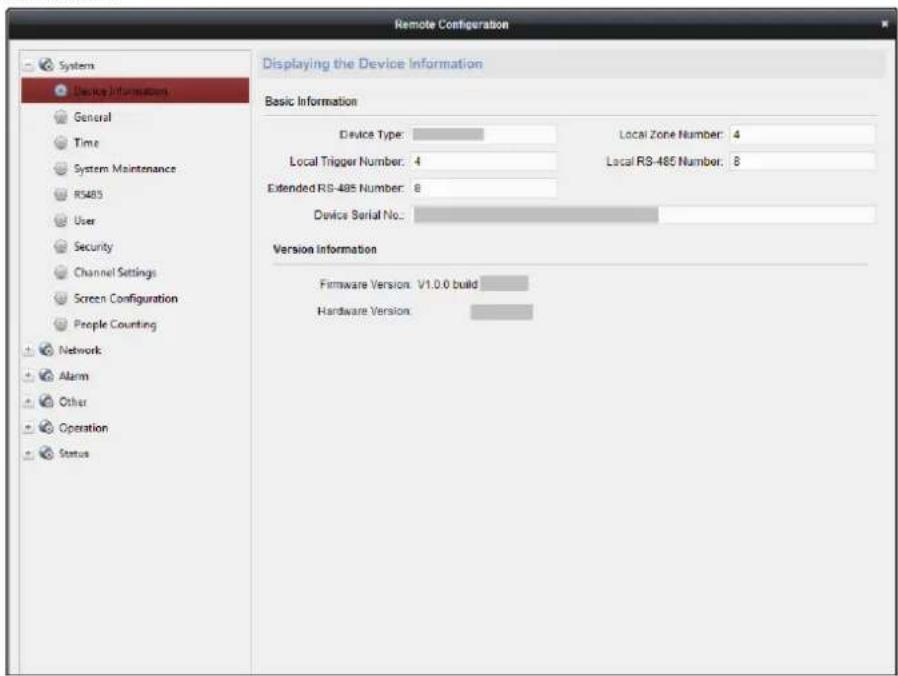Click the Device Serial No. field
Viewport: 898px width, 676px height.
point(643,215)
